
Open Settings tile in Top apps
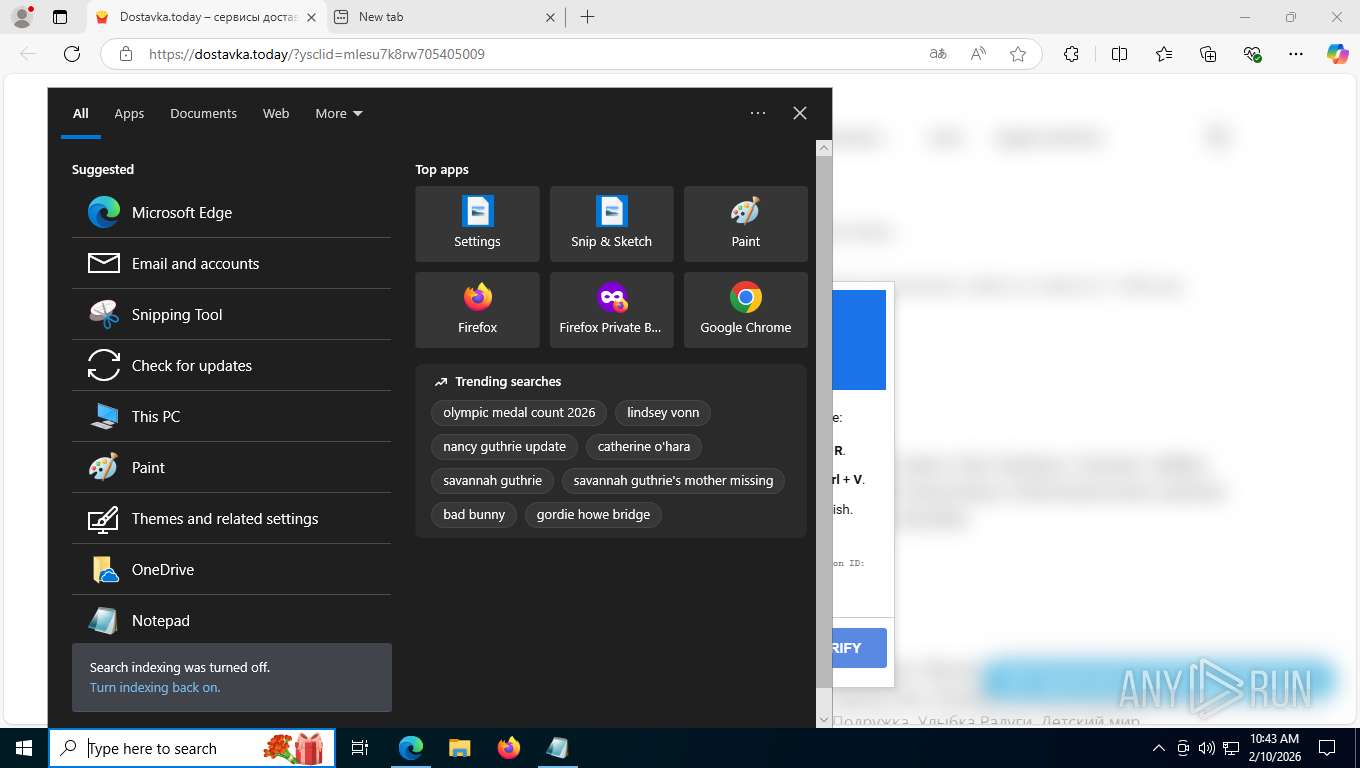(477, 224)
